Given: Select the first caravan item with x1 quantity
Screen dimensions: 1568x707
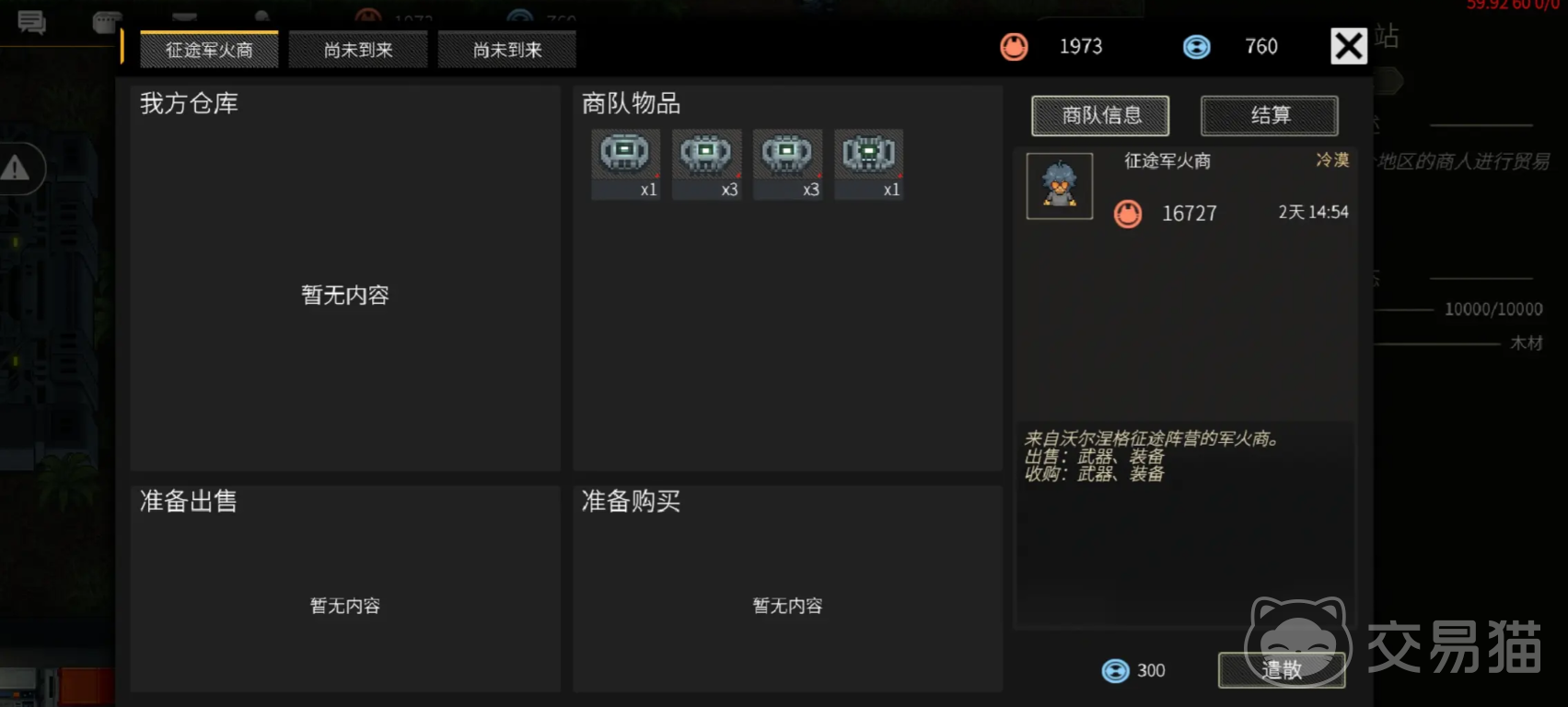Looking at the screenshot, I should point(625,164).
